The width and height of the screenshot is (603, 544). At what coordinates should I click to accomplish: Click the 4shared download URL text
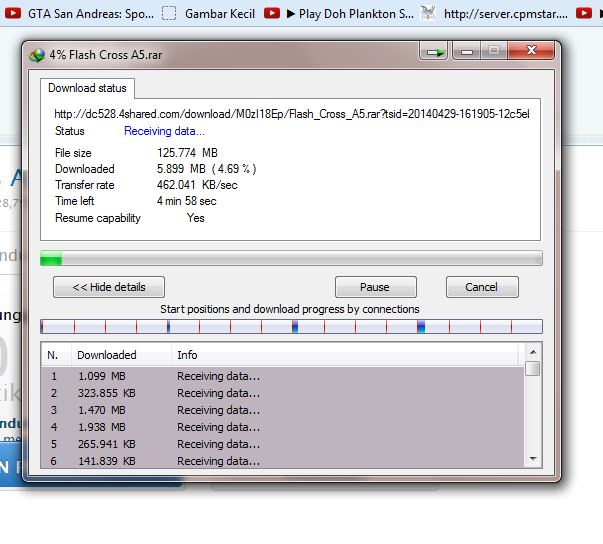(x=292, y=114)
